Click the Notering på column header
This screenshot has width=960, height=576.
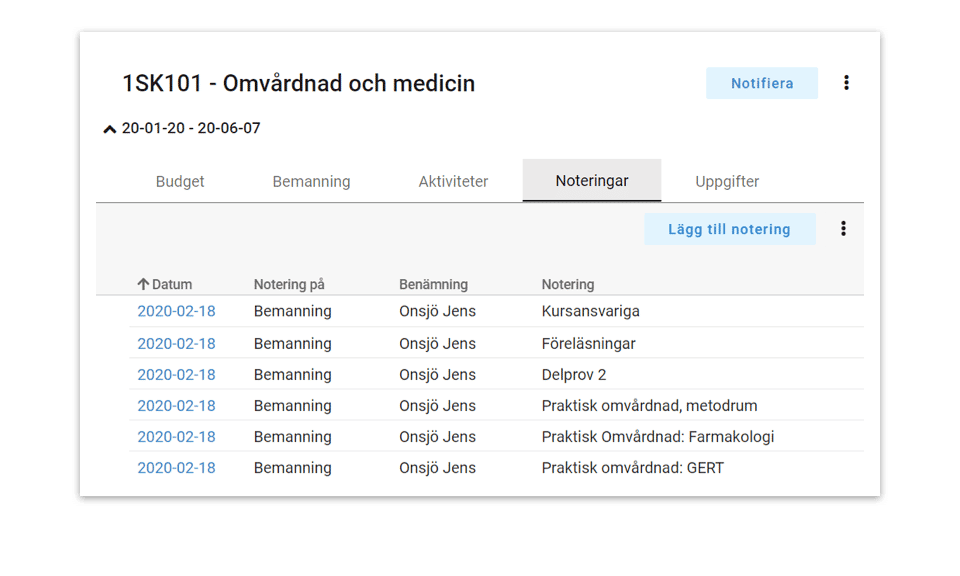pyautogui.click(x=289, y=284)
